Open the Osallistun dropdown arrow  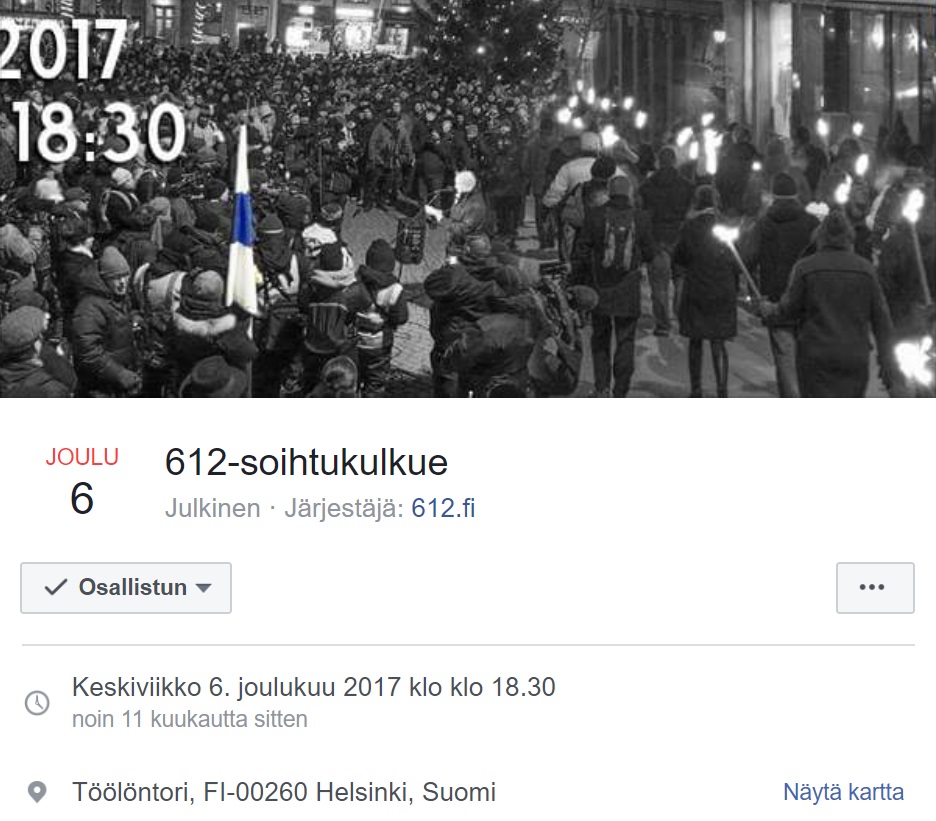(204, 588)
